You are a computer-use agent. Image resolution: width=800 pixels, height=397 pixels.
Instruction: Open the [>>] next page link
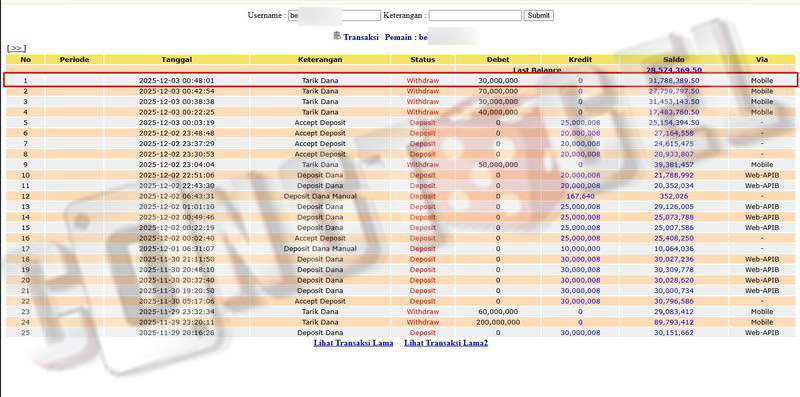pos(16,48)
